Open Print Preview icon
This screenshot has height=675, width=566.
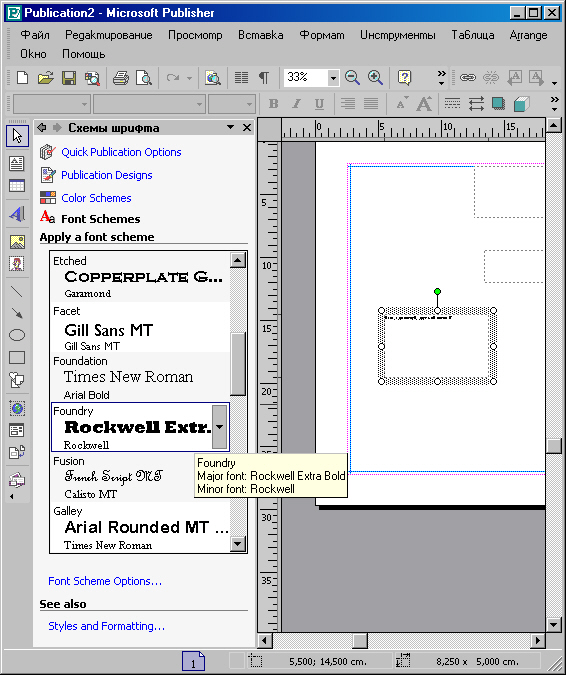pyautogui.click(x=144, y=78)
